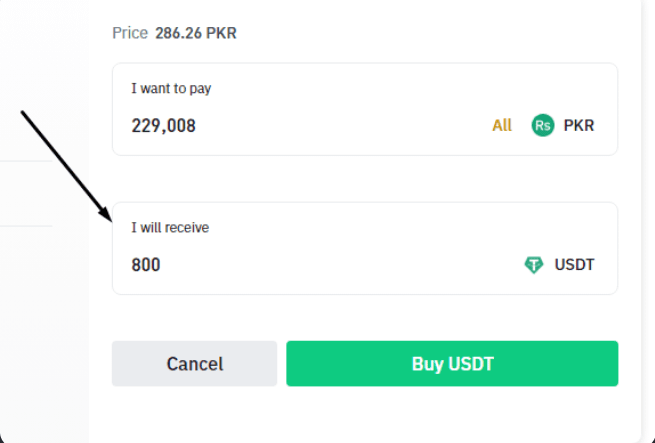The width and height of the screenshot is (655, 443).
Task: Click the 'I want to pay' label
Action: tap(171, 88)
